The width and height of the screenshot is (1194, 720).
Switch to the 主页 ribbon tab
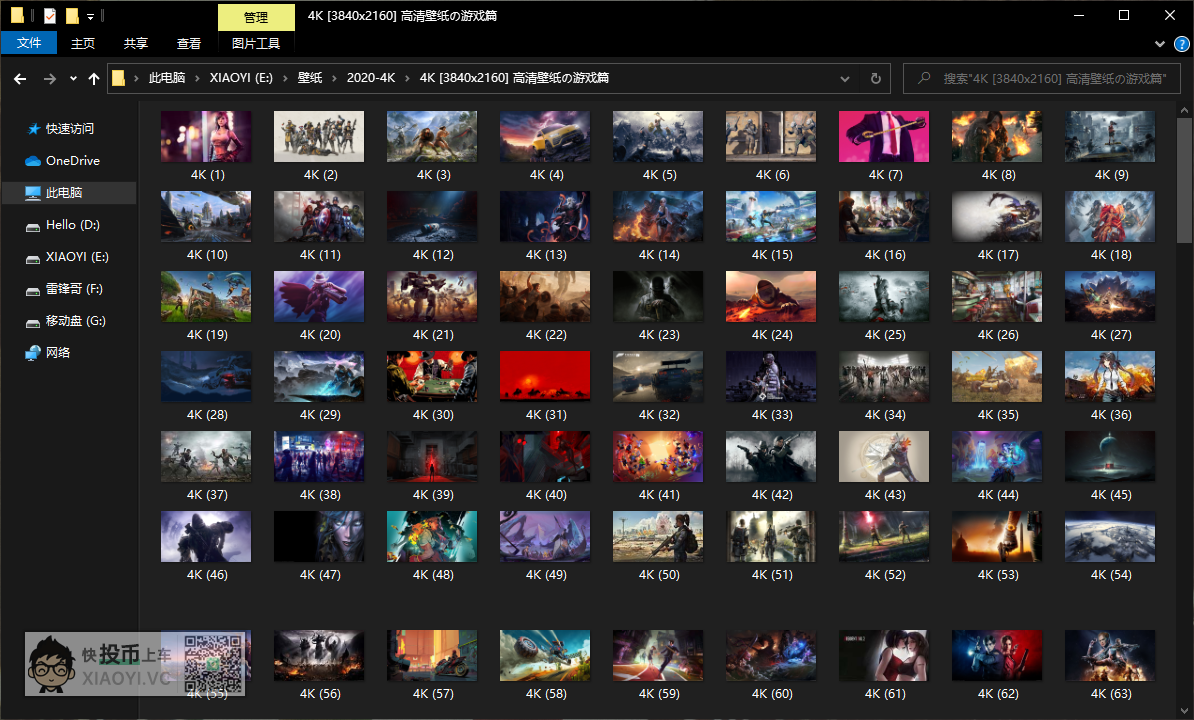click(x=83, y=43)
